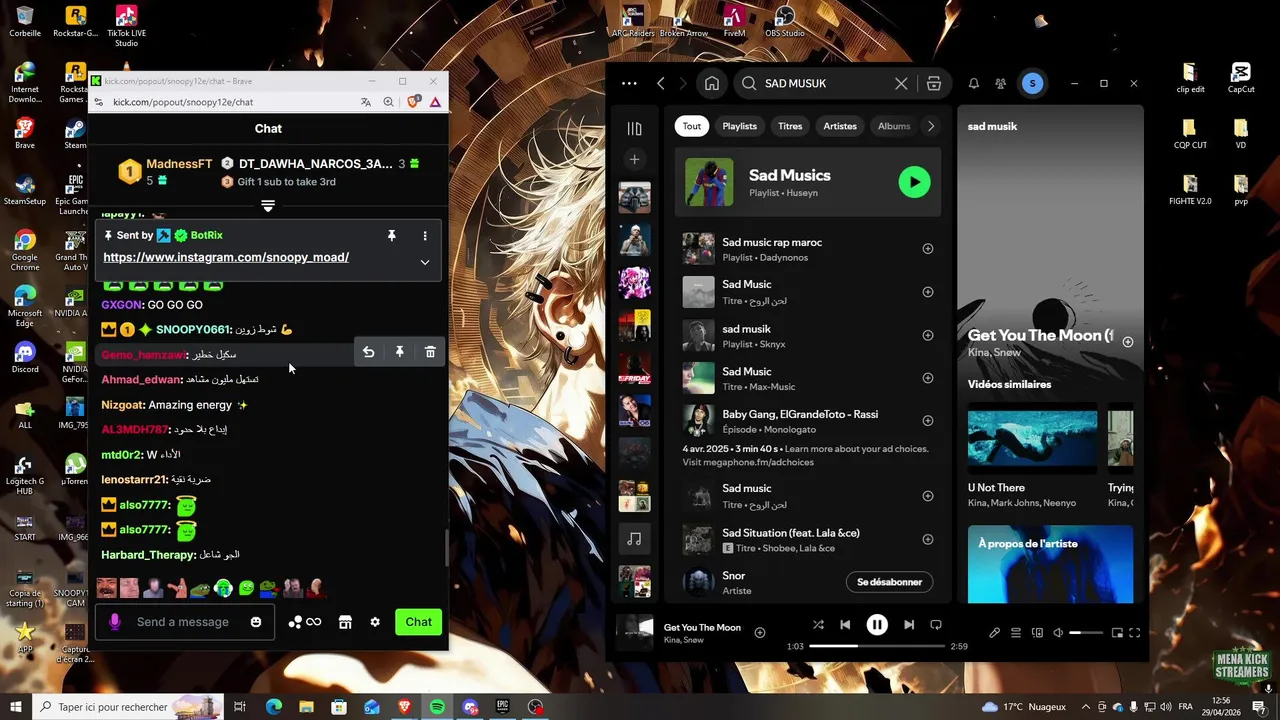Image resolution: width=1280 pixels, height=720 pixels.
Task: Click the Send a message field
Action: 183,622
